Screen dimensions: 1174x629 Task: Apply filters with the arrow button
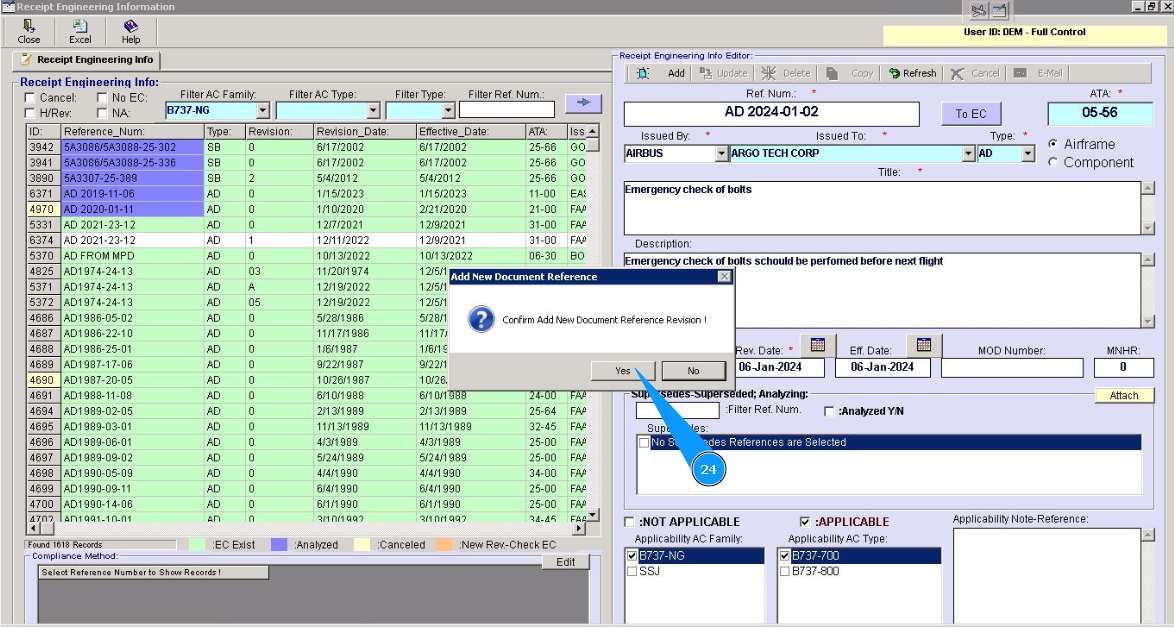(x=584, y=103)
